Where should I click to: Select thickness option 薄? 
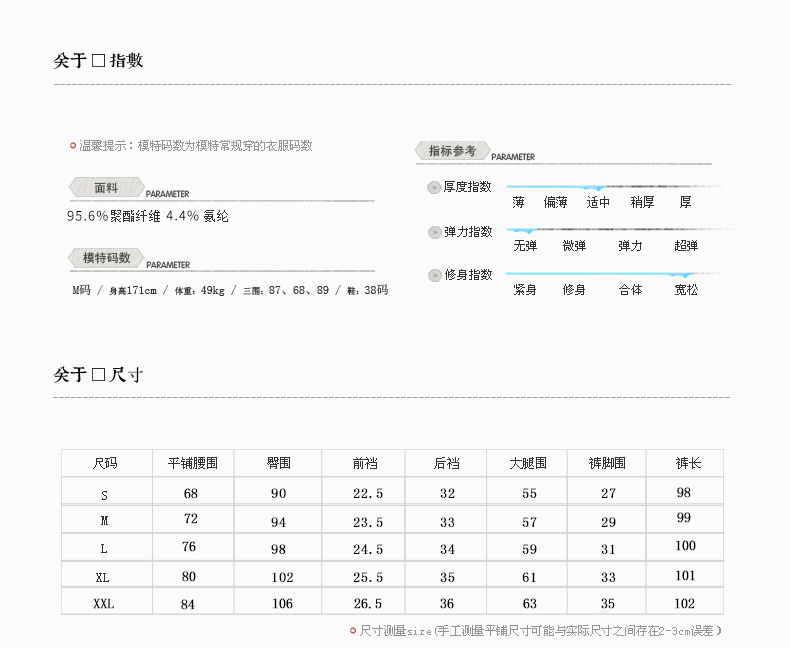(x=518, y=203)
